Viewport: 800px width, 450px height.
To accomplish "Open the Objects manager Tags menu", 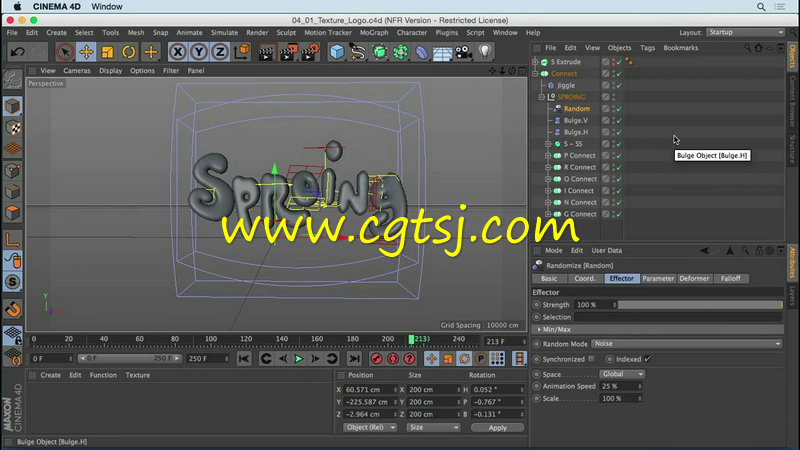I will pos(647,48).
